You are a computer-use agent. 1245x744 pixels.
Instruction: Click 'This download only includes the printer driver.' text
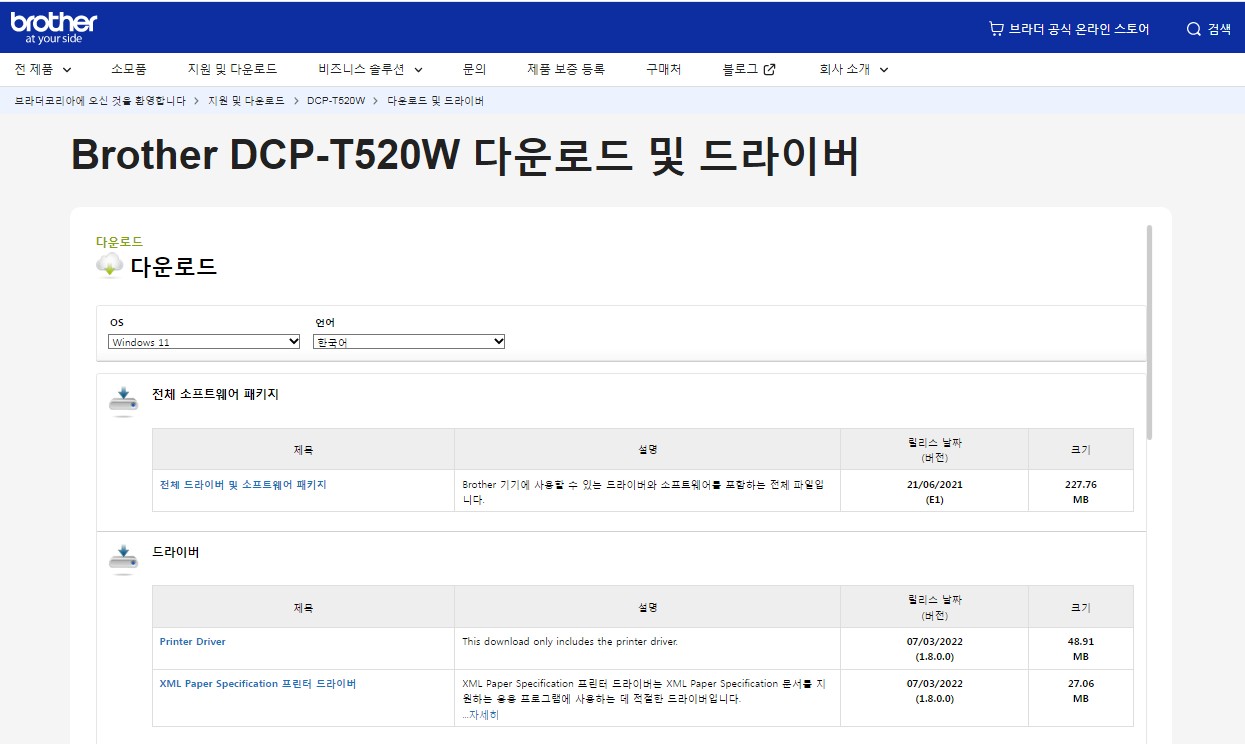coord(570,642)
